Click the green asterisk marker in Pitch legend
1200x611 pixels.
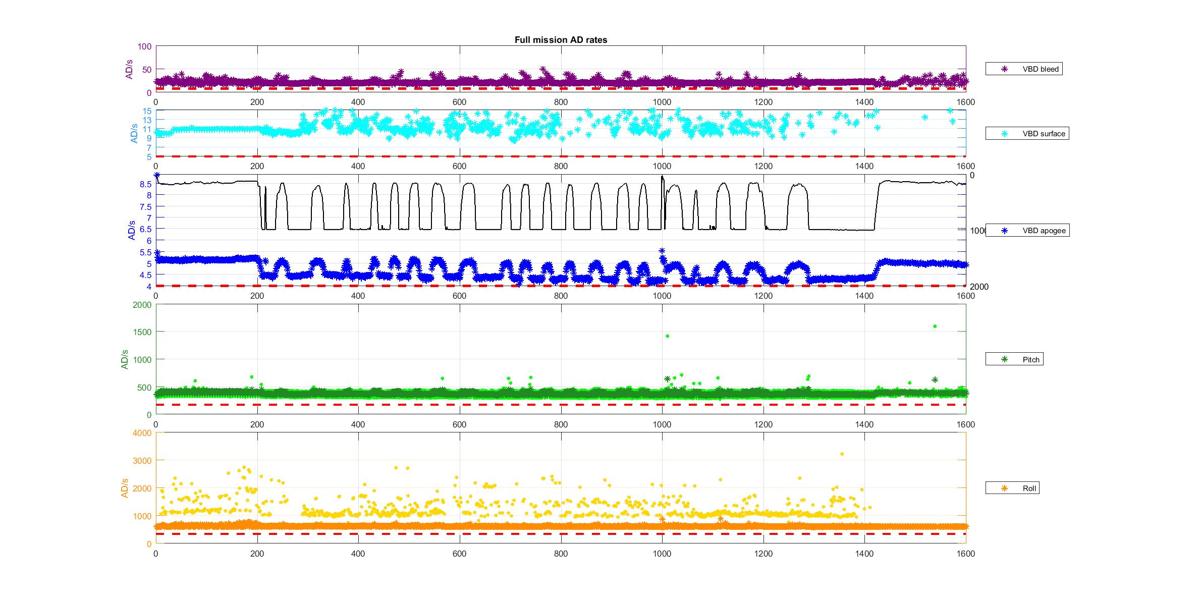tap(1003, 358)
